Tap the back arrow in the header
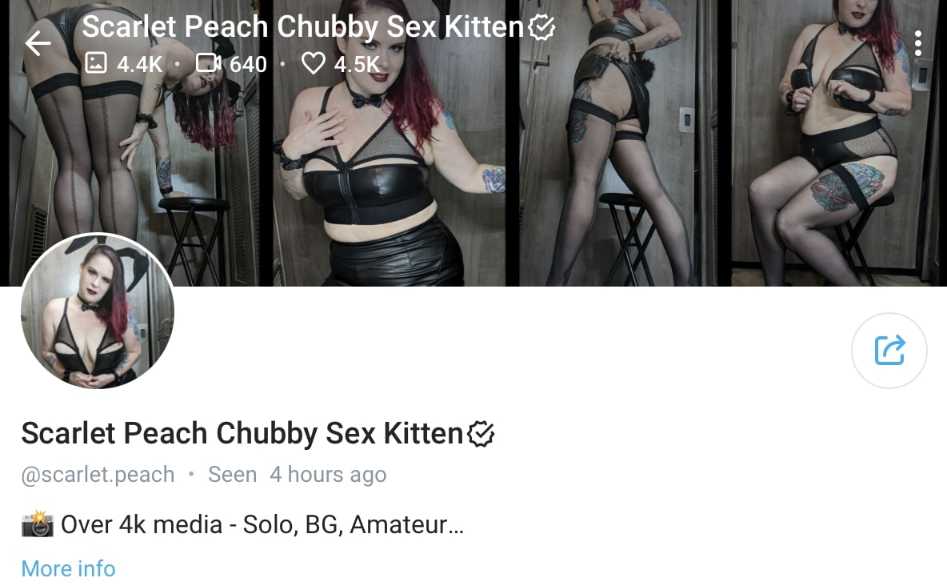Viewport: 947px width, 586px height. (x=37, y=43)
